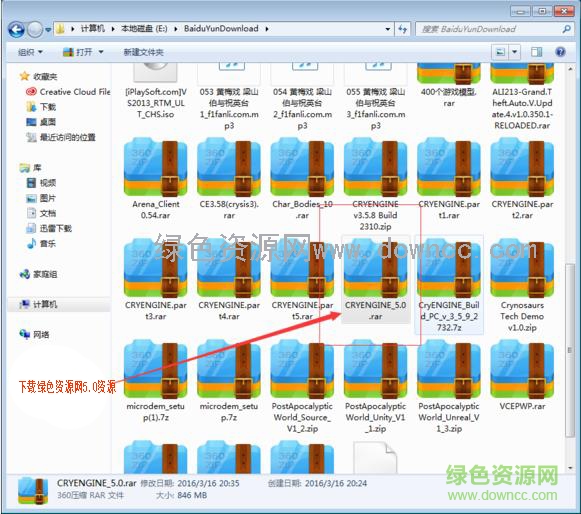The width and height of the screenshot is (581, 514).
Task: Open the help question mark icon
Action: coord(561,52)
